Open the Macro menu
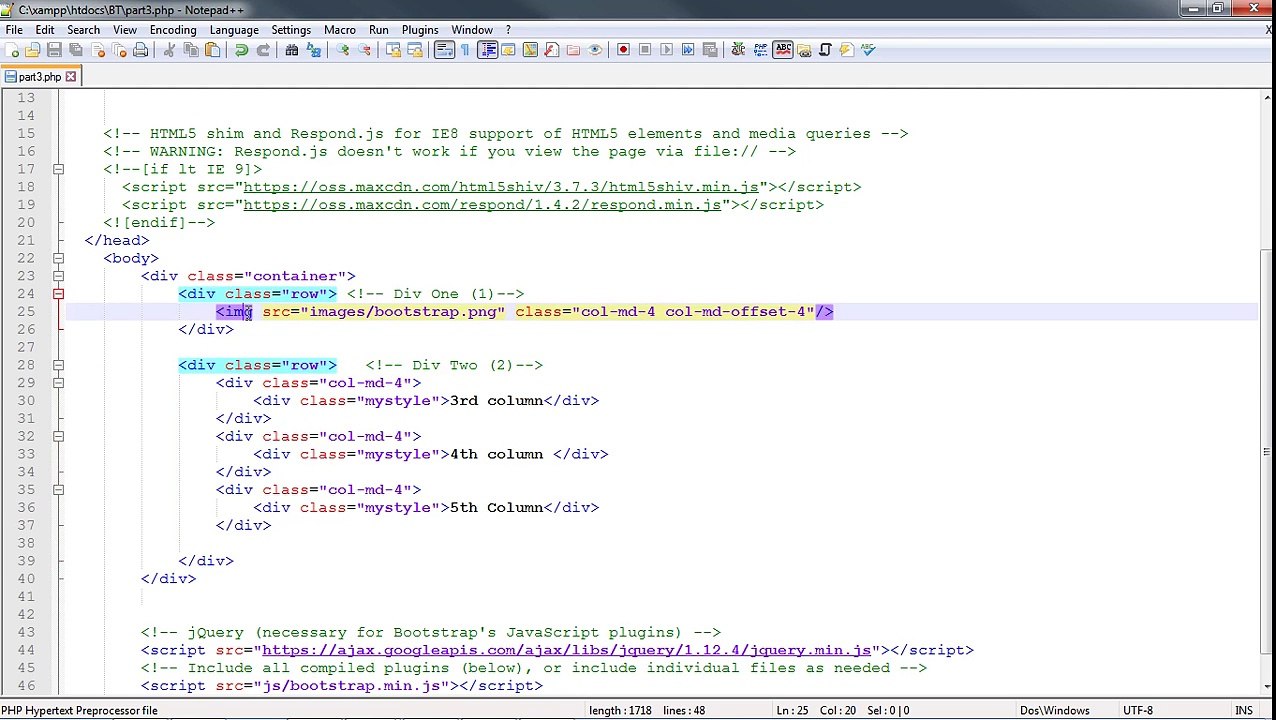This screenshot has height=720, width=1276. (340, 30)
